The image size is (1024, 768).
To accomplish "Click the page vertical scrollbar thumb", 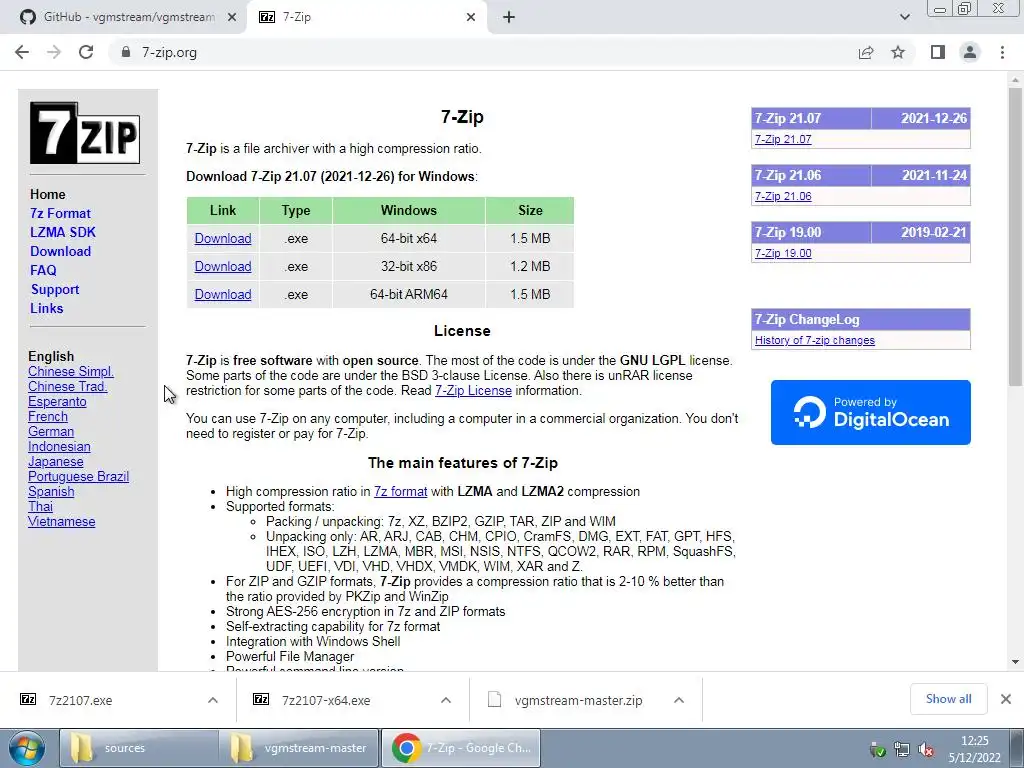I will [x=1015, y=236].
